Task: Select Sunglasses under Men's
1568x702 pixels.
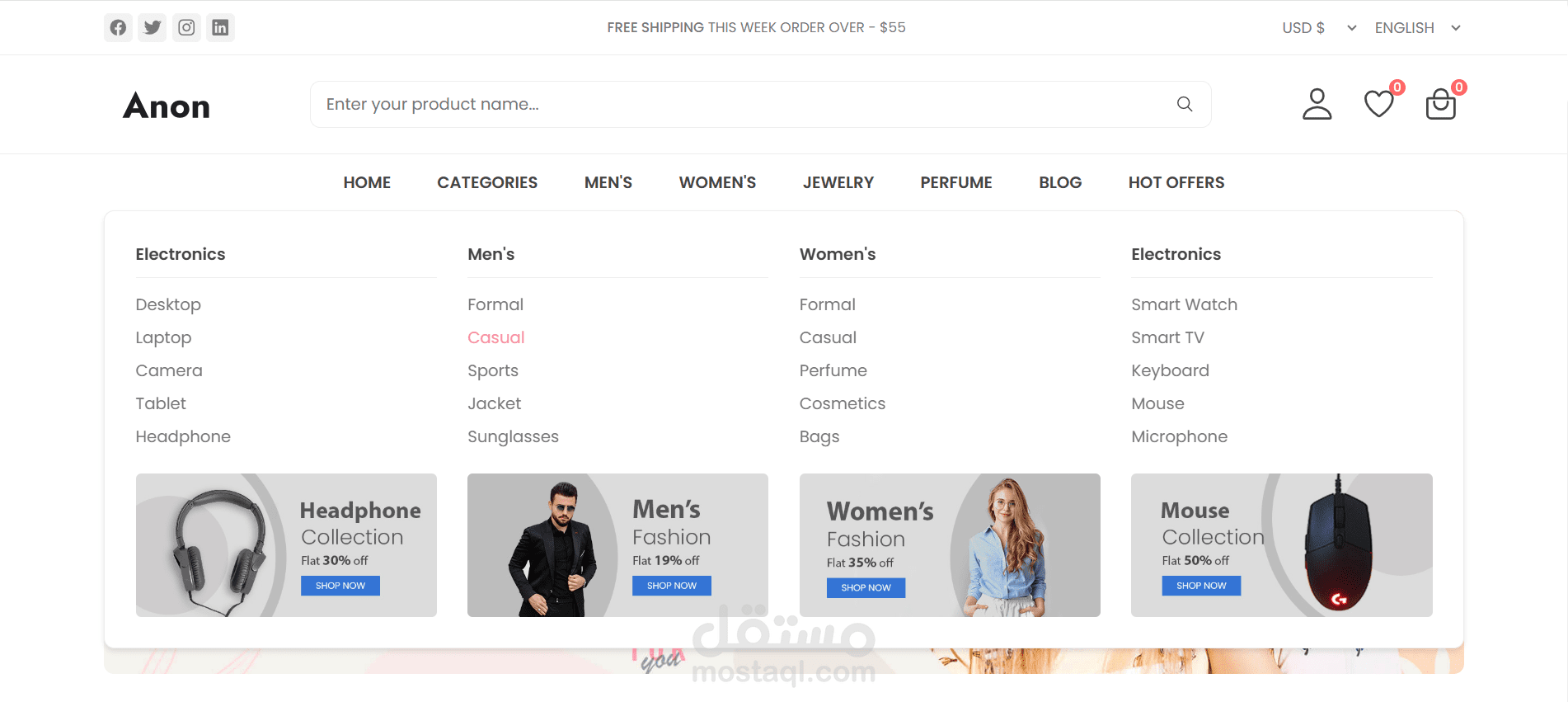Action: pyautogui.click(x=513, y=436)
